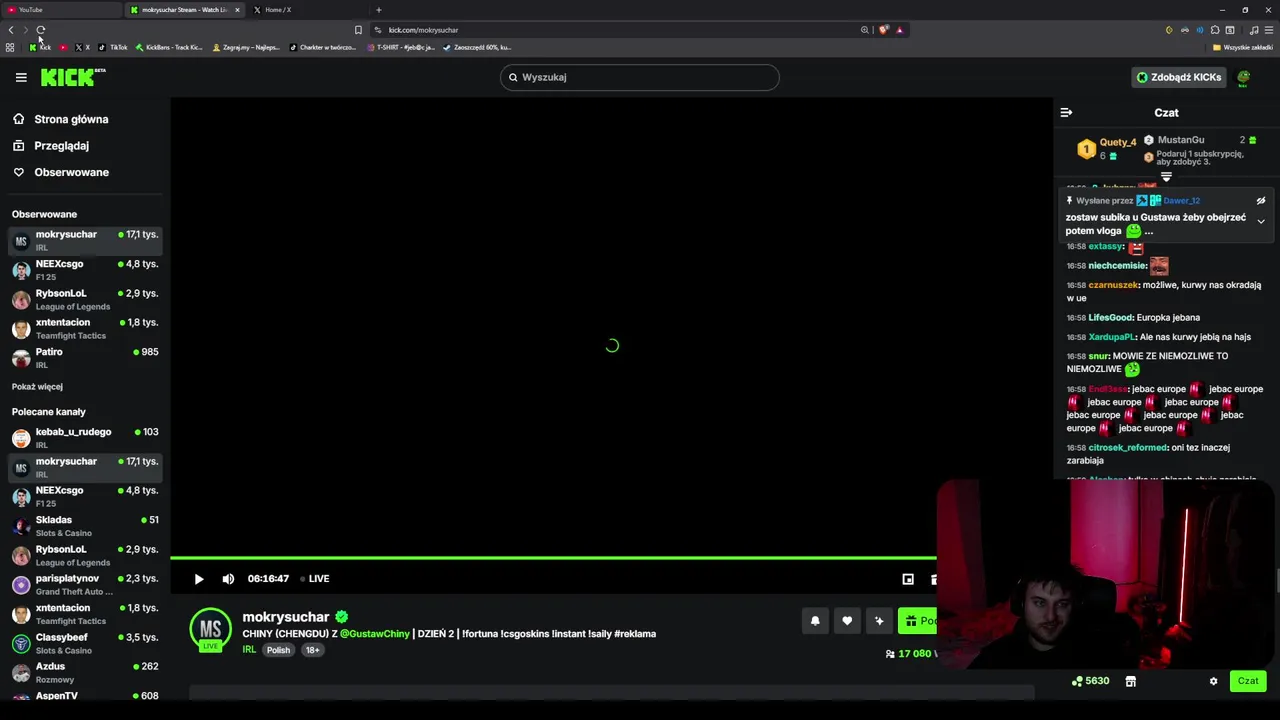Switch to the YouTube browser tab
This screenshot has height=720, width=1280.
pos(60,10)
